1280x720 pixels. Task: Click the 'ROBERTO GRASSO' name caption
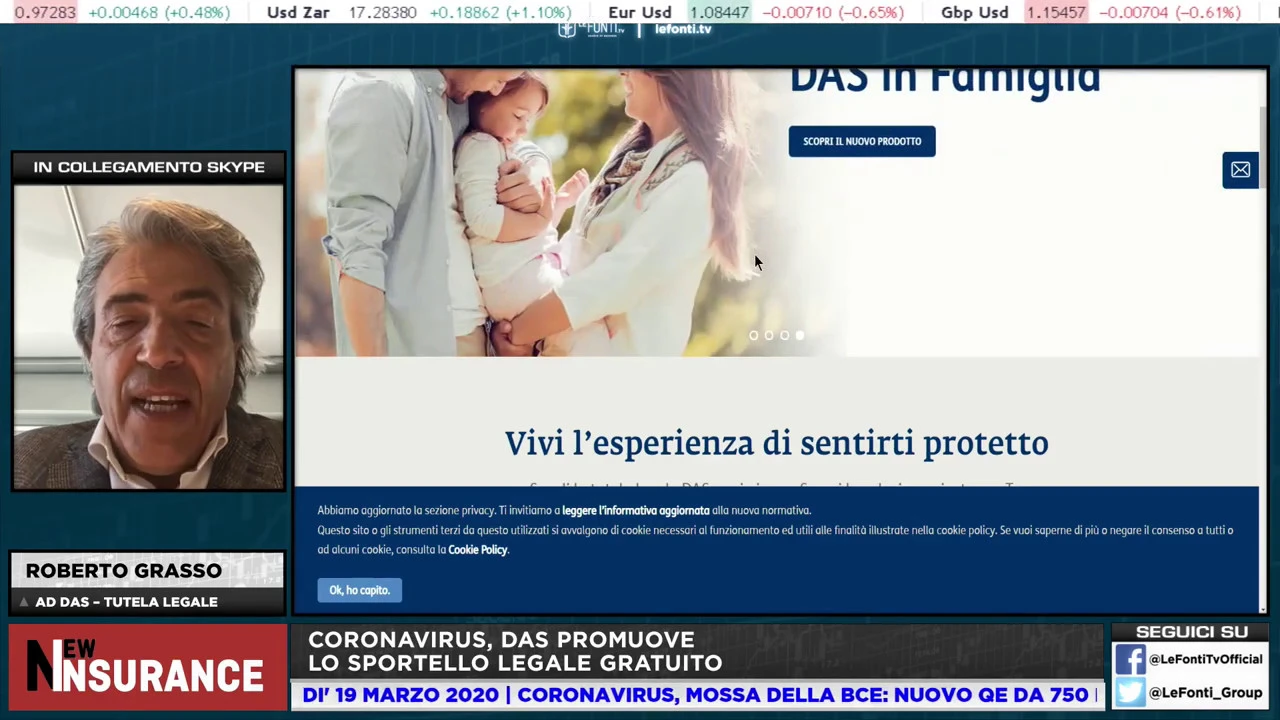tap(123, 571)
